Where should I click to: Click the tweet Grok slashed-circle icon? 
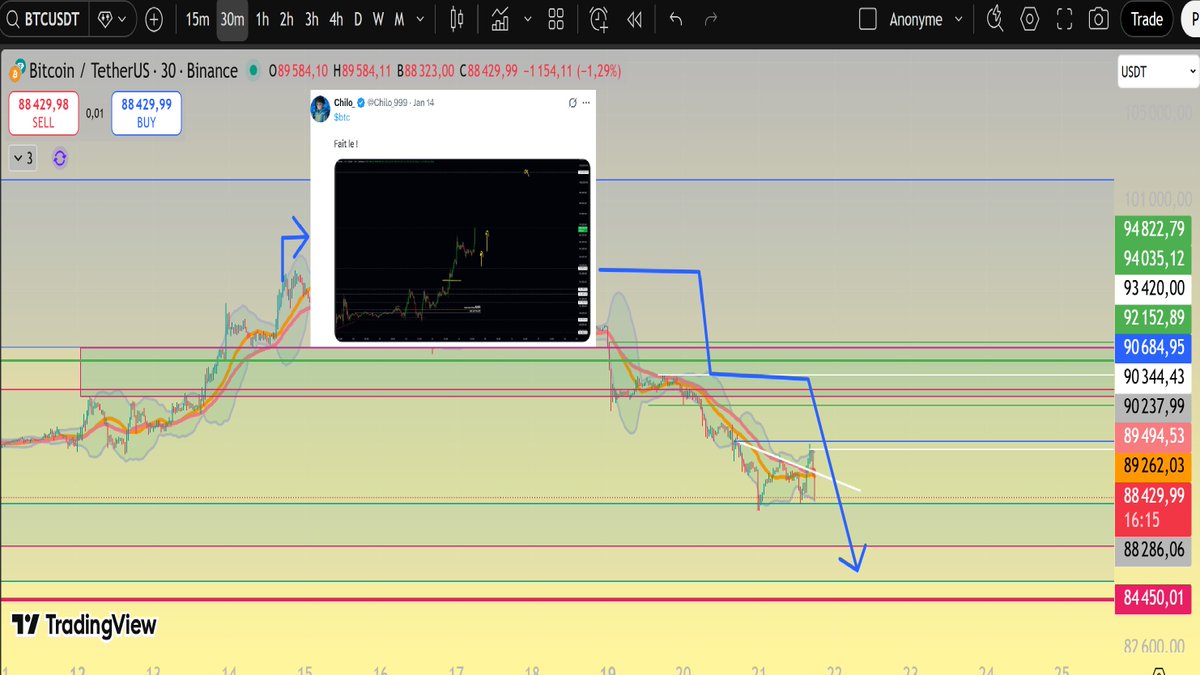pyautogui.click(x=573, y=102)
